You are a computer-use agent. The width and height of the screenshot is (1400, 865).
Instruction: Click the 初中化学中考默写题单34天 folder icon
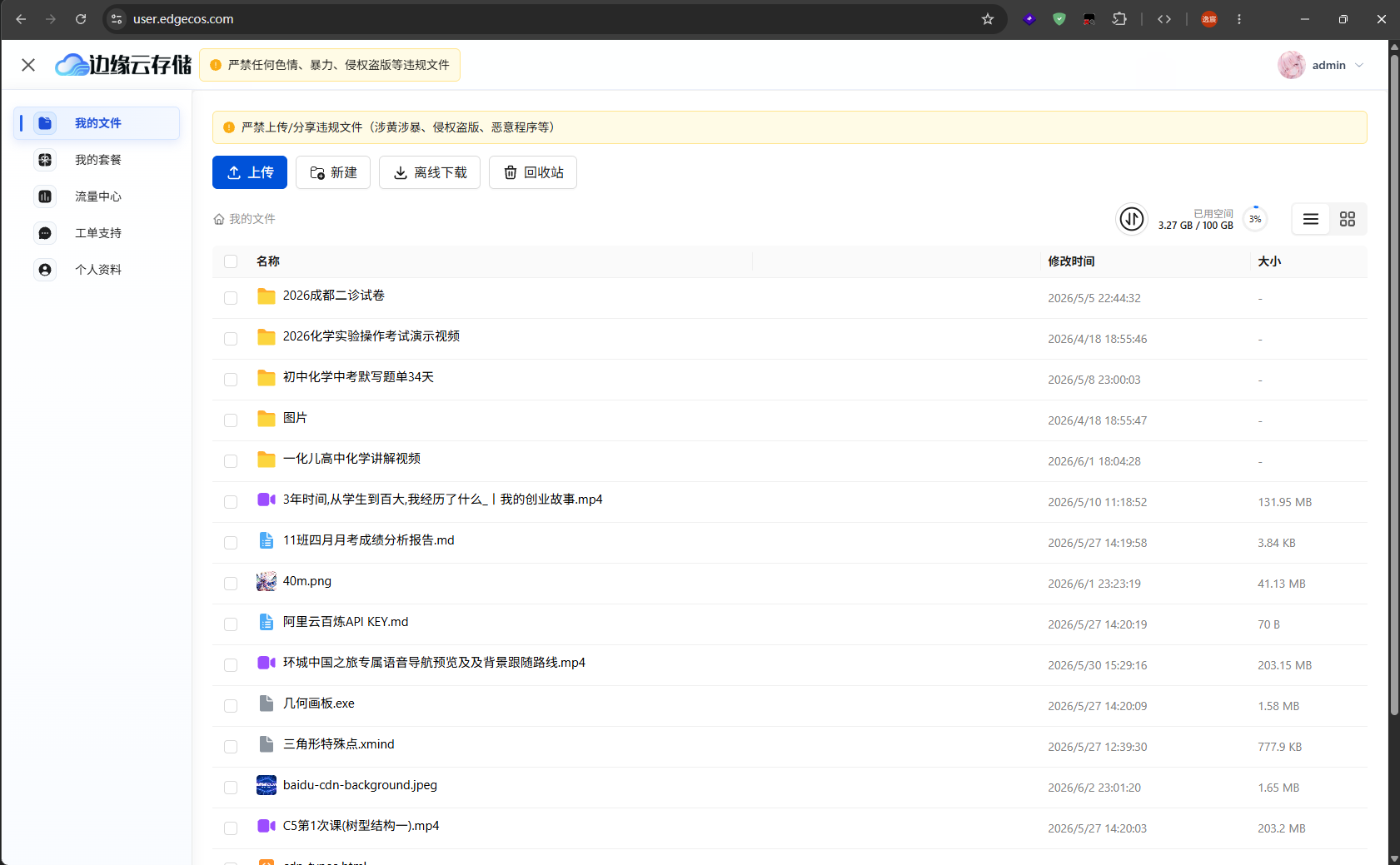click(267, 378)
